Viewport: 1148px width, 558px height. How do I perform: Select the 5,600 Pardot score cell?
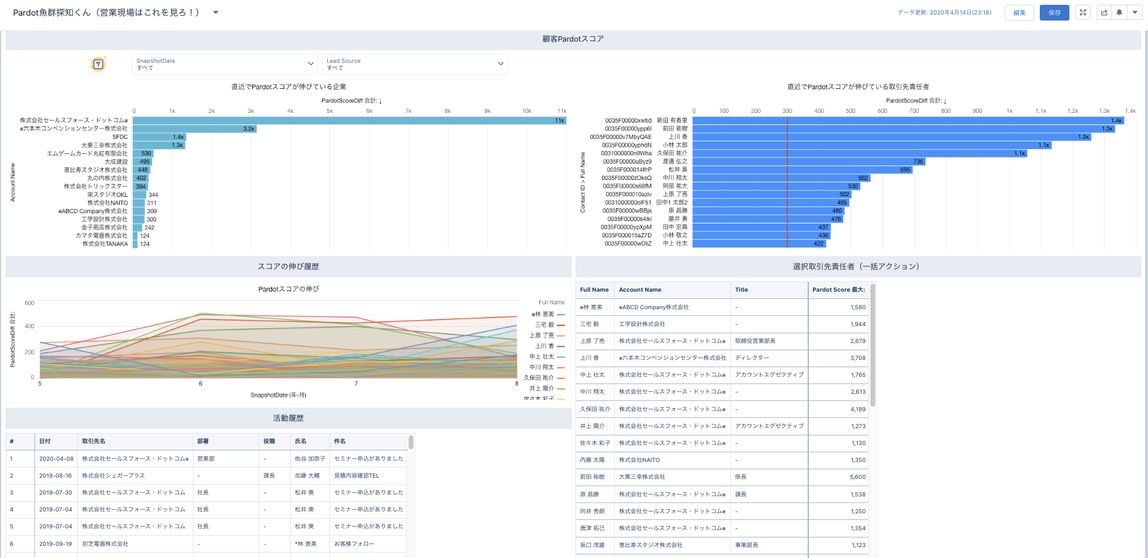tap(839, 477)
